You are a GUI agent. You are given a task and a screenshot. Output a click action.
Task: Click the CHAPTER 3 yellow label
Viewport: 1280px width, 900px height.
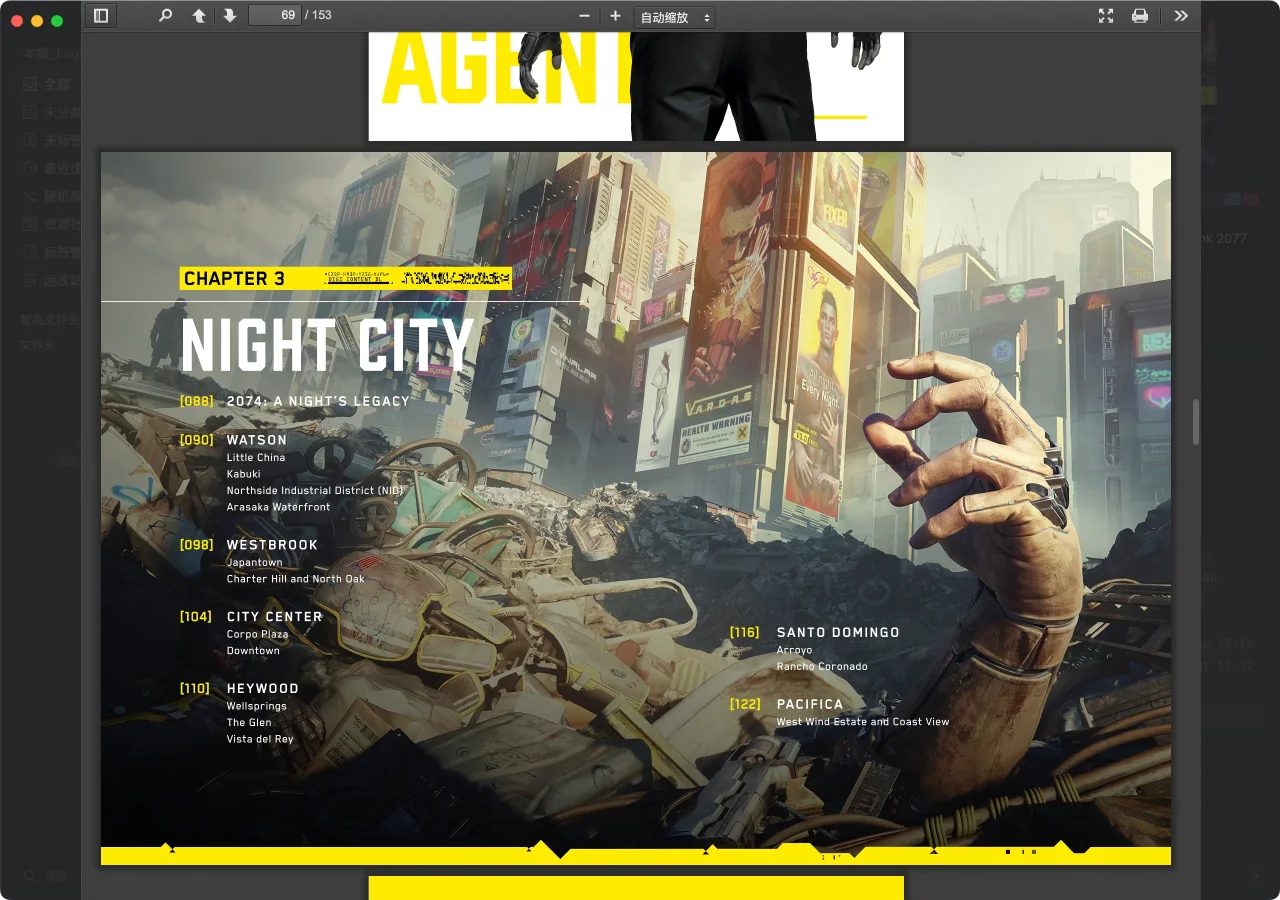pos(234,279)
